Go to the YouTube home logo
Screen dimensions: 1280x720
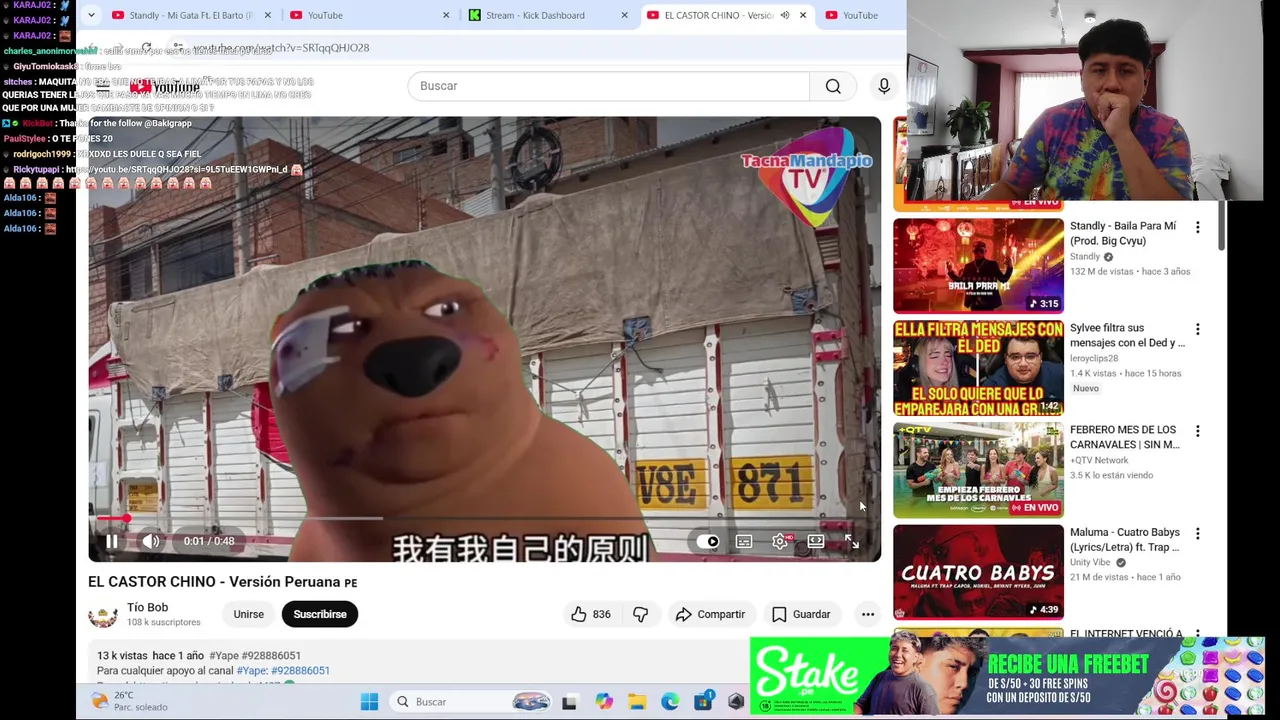(x=165, y=87)
